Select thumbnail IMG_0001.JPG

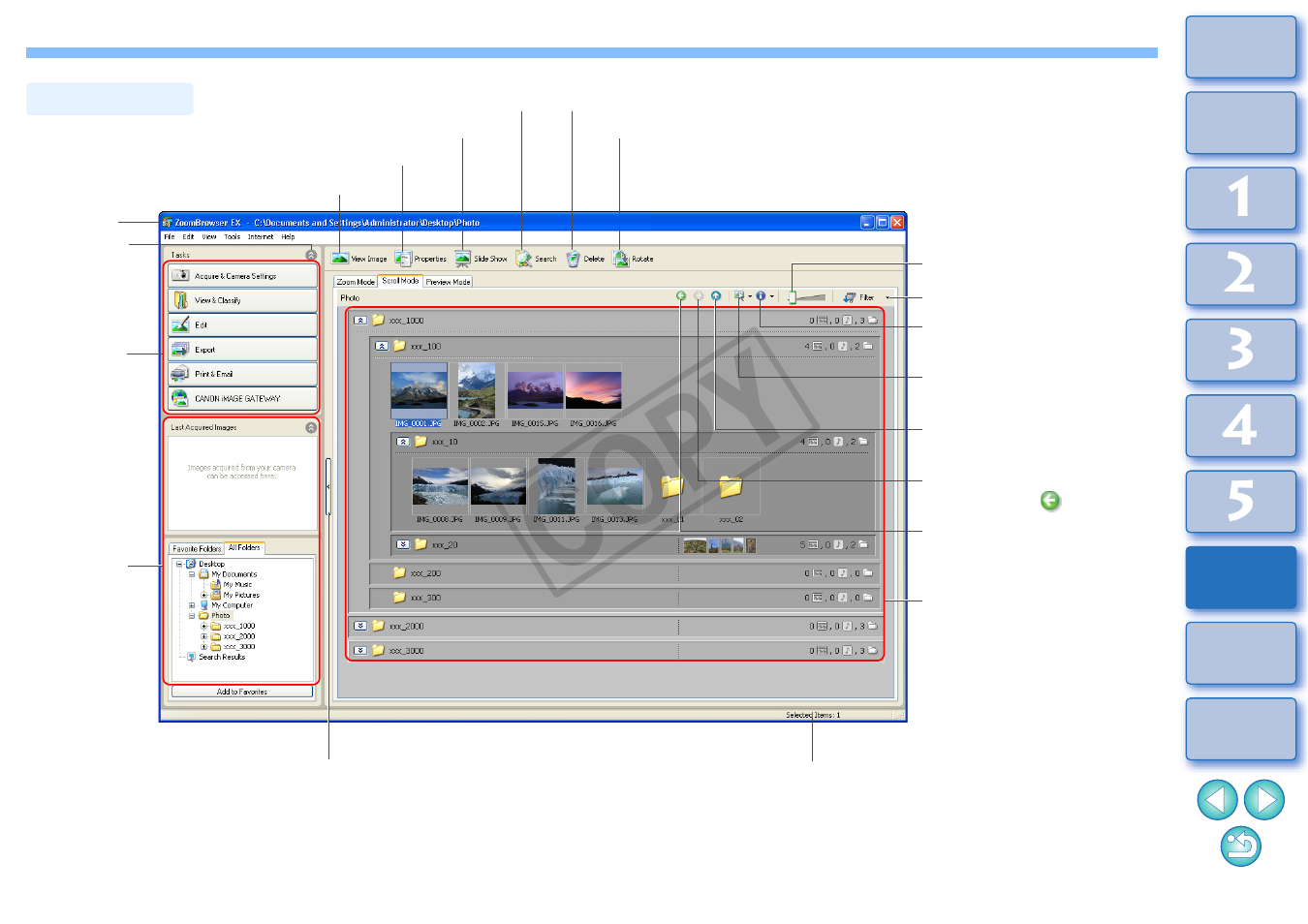pos(419,390)
